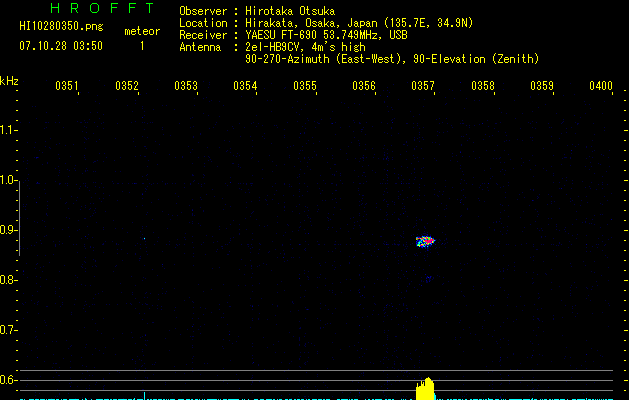Click the yellow power peak at bottom
Screen dimensions: 629x400
coord(425,388)
